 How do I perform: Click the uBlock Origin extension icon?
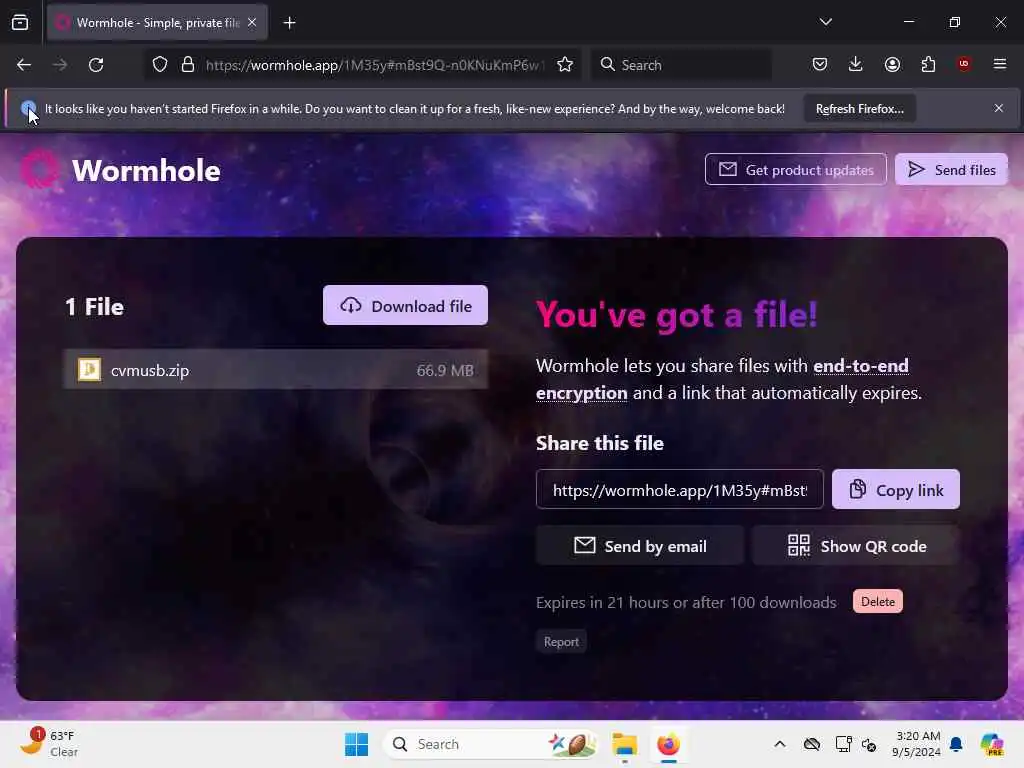(963, 63)
